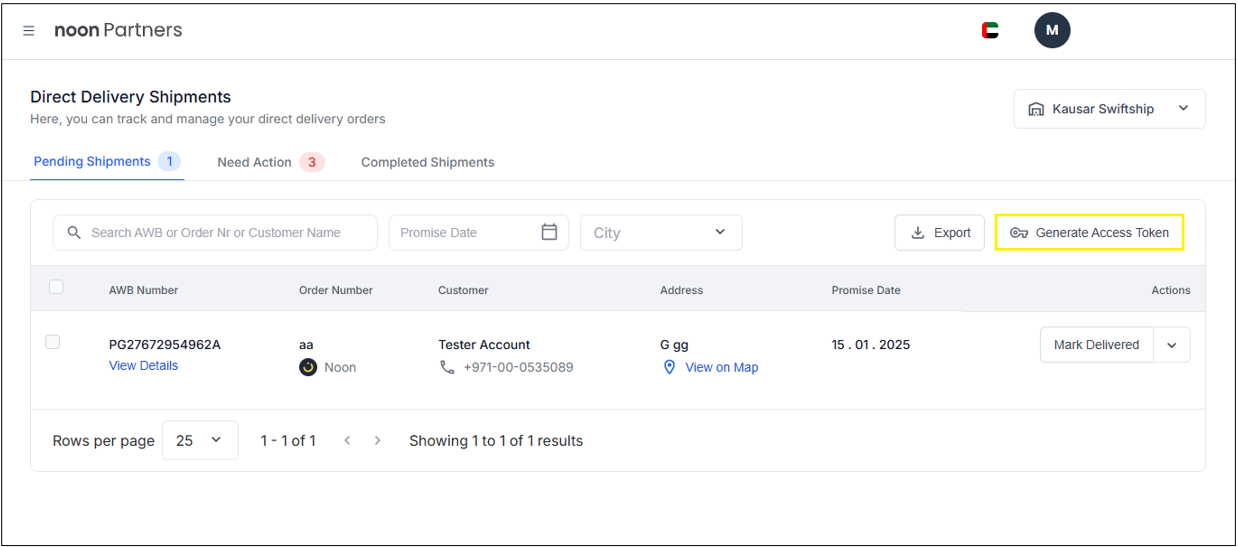Open the M user profile avatar
This screenshot has height=547, width=1238.
(x=1052, y=31)
